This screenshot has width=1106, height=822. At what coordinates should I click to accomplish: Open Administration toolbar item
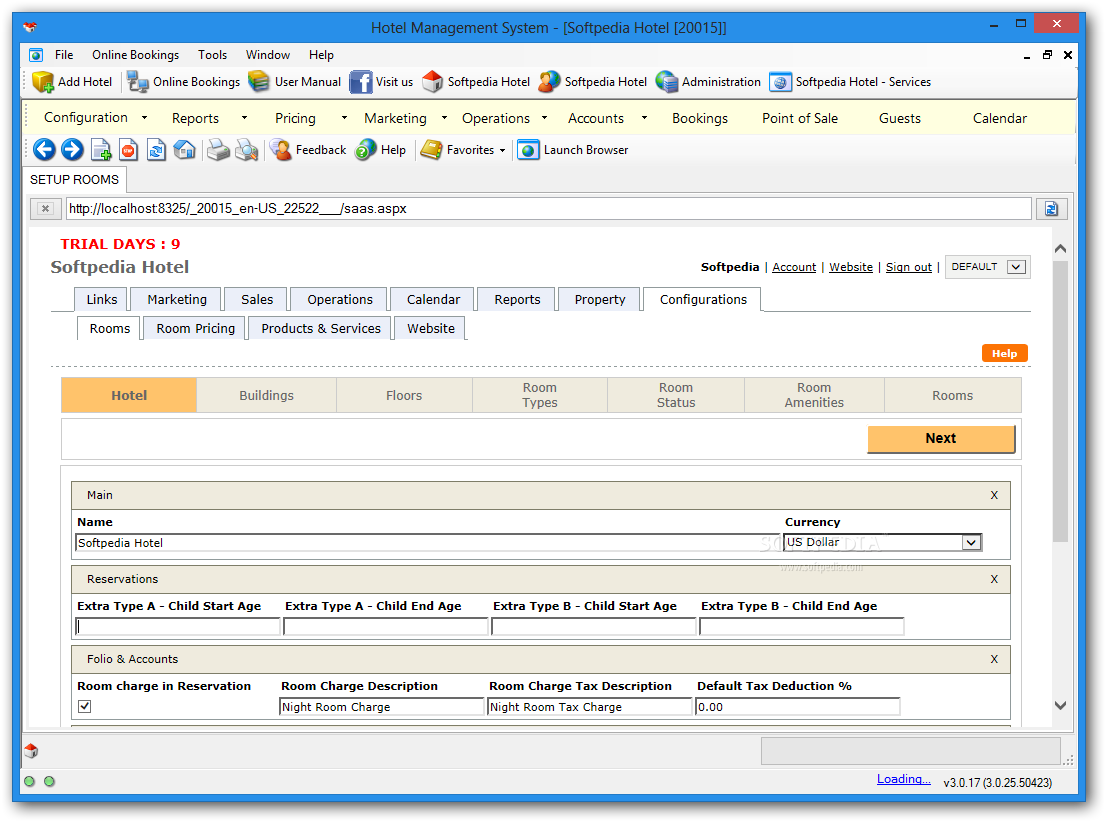pyautogui.click(x=708, y=82)
